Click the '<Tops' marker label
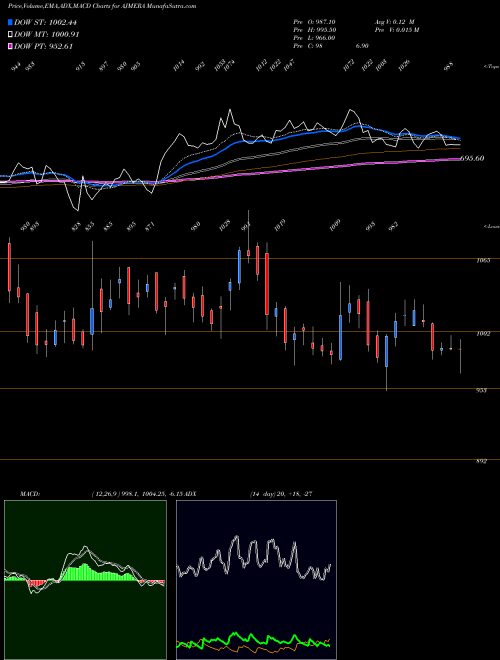The width and height of the screenshot is (500, 660). coord(492,67)
